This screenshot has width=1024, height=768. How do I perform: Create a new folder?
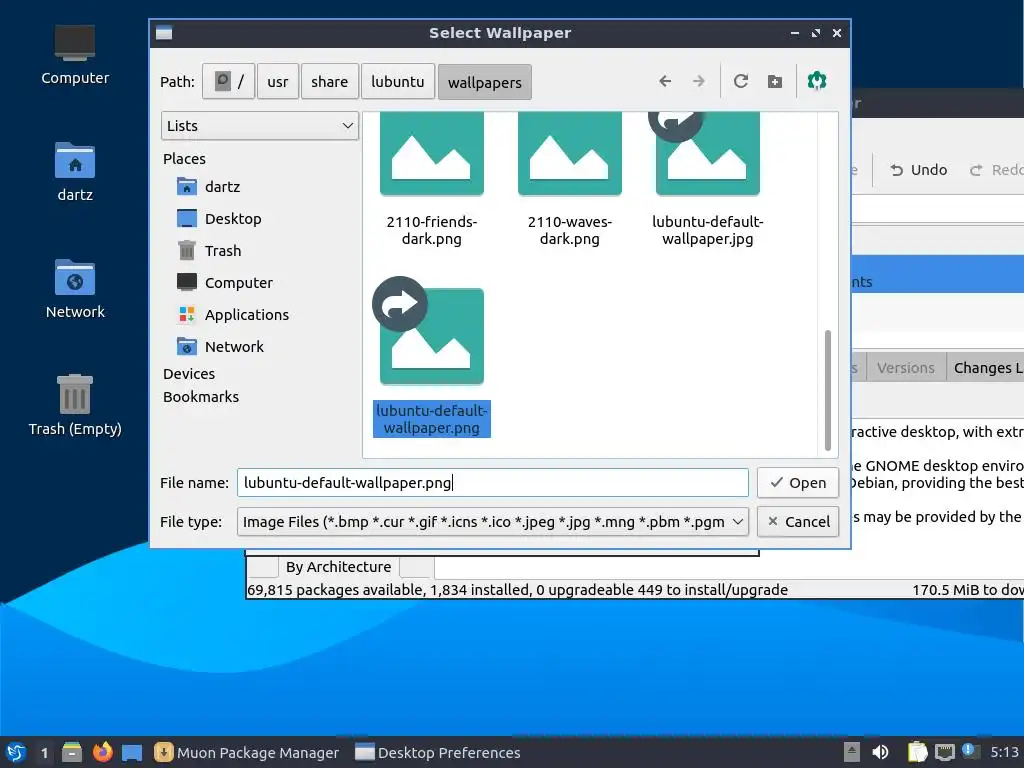tap(775, 82)
